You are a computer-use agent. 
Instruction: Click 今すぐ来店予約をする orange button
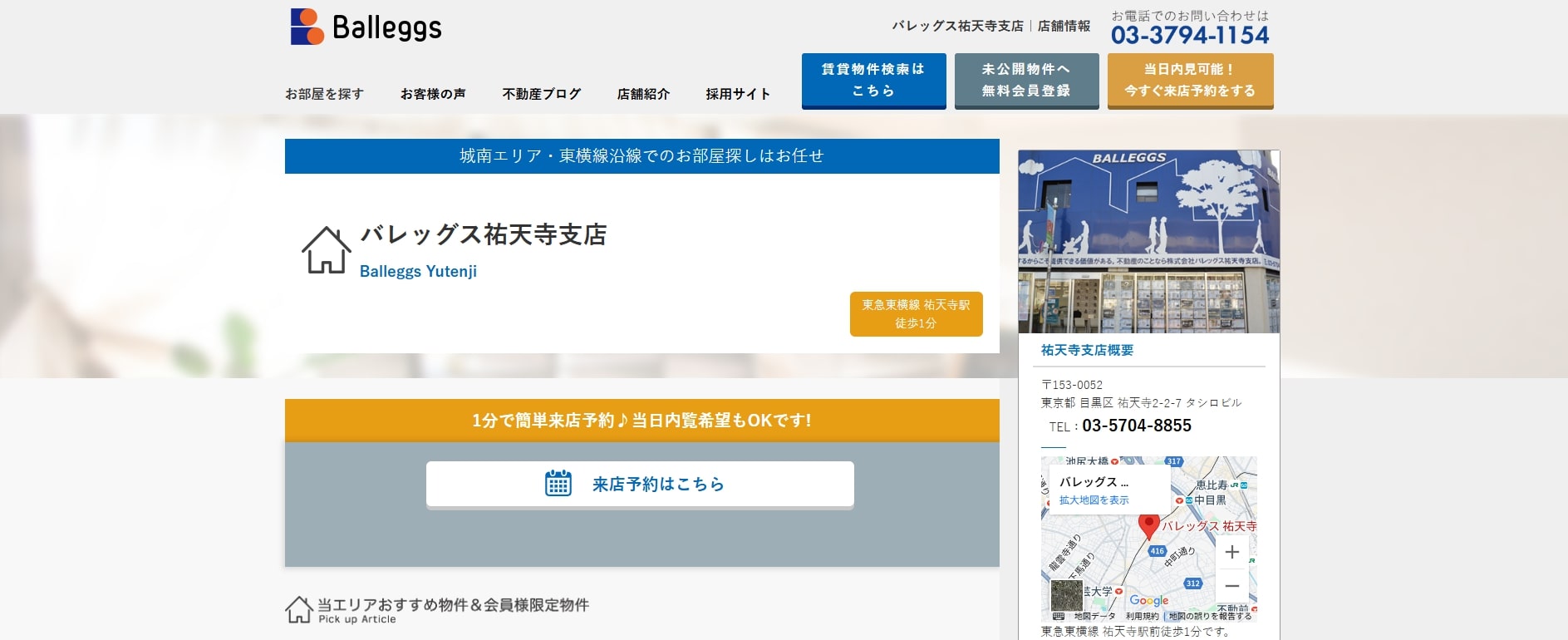tap(1190, 80)
